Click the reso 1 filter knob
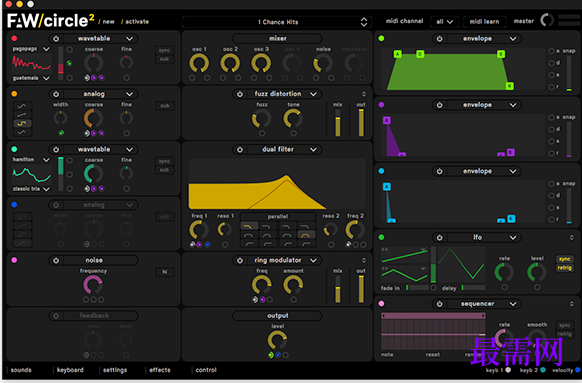Image resolution: width=582 pixels, height=383 pixels. (225, 229)
